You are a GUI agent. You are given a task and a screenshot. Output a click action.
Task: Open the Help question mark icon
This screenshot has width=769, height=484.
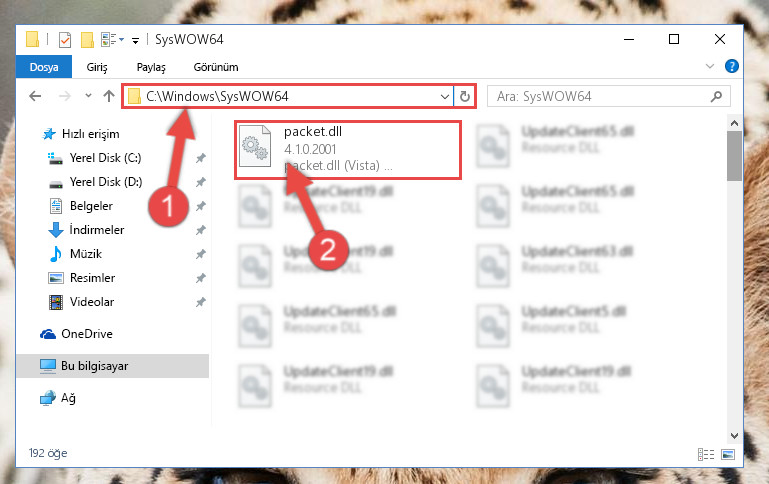731,66
